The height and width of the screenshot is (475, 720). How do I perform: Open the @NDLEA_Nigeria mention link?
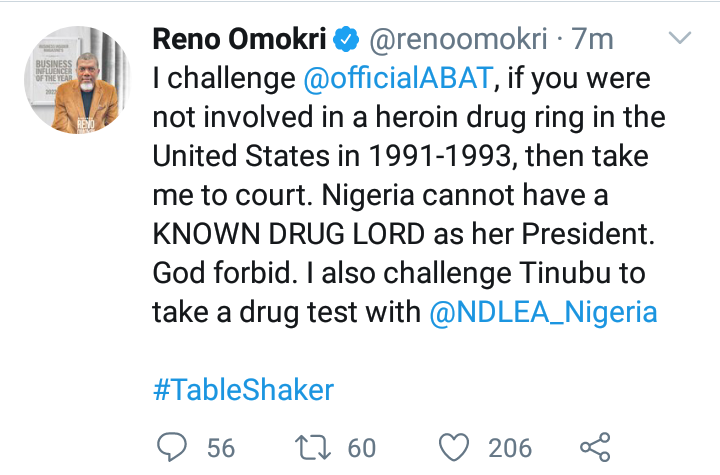click(543, 312)
